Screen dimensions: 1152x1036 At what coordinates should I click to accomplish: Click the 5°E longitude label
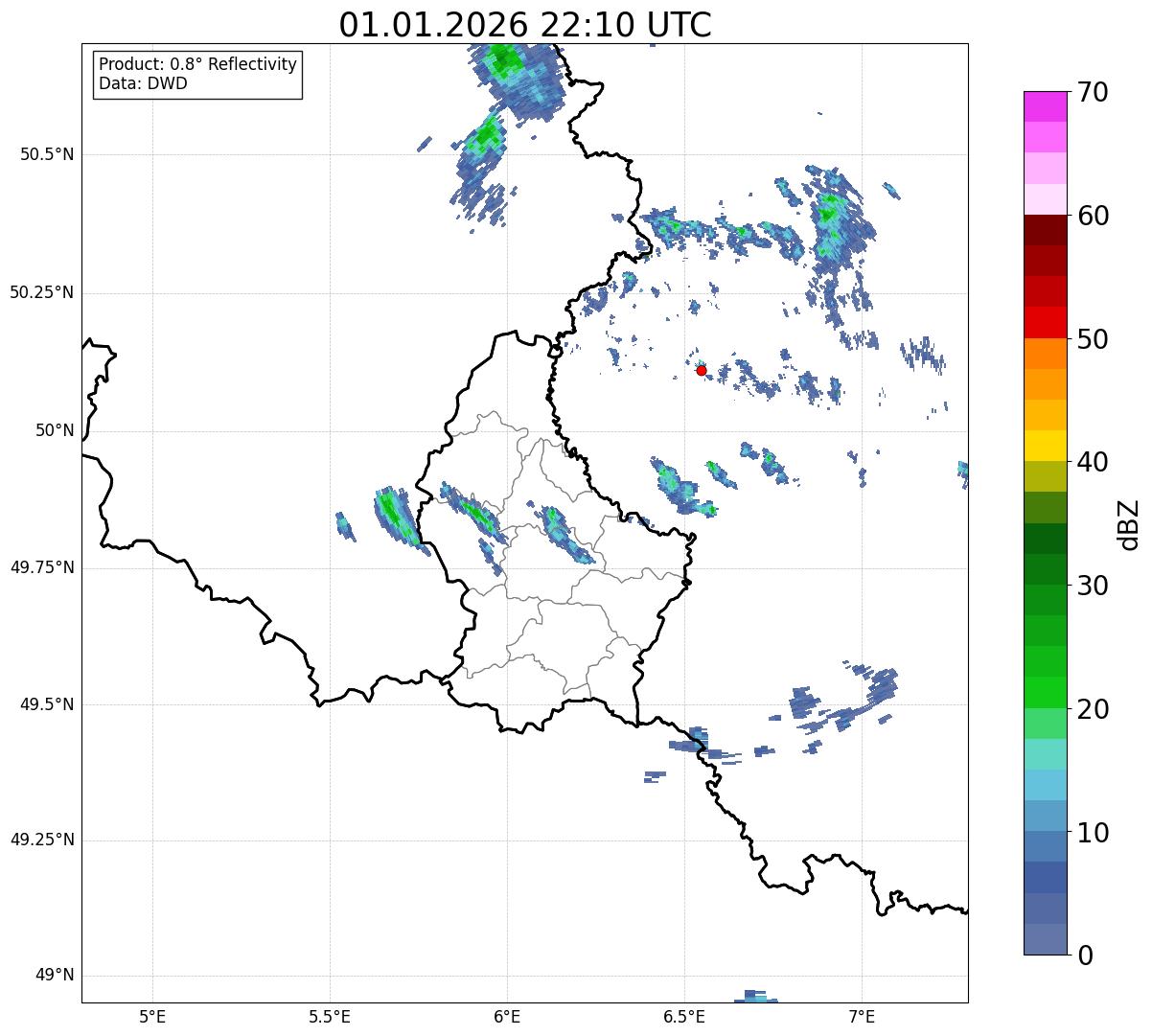(x=152, y=1016)
